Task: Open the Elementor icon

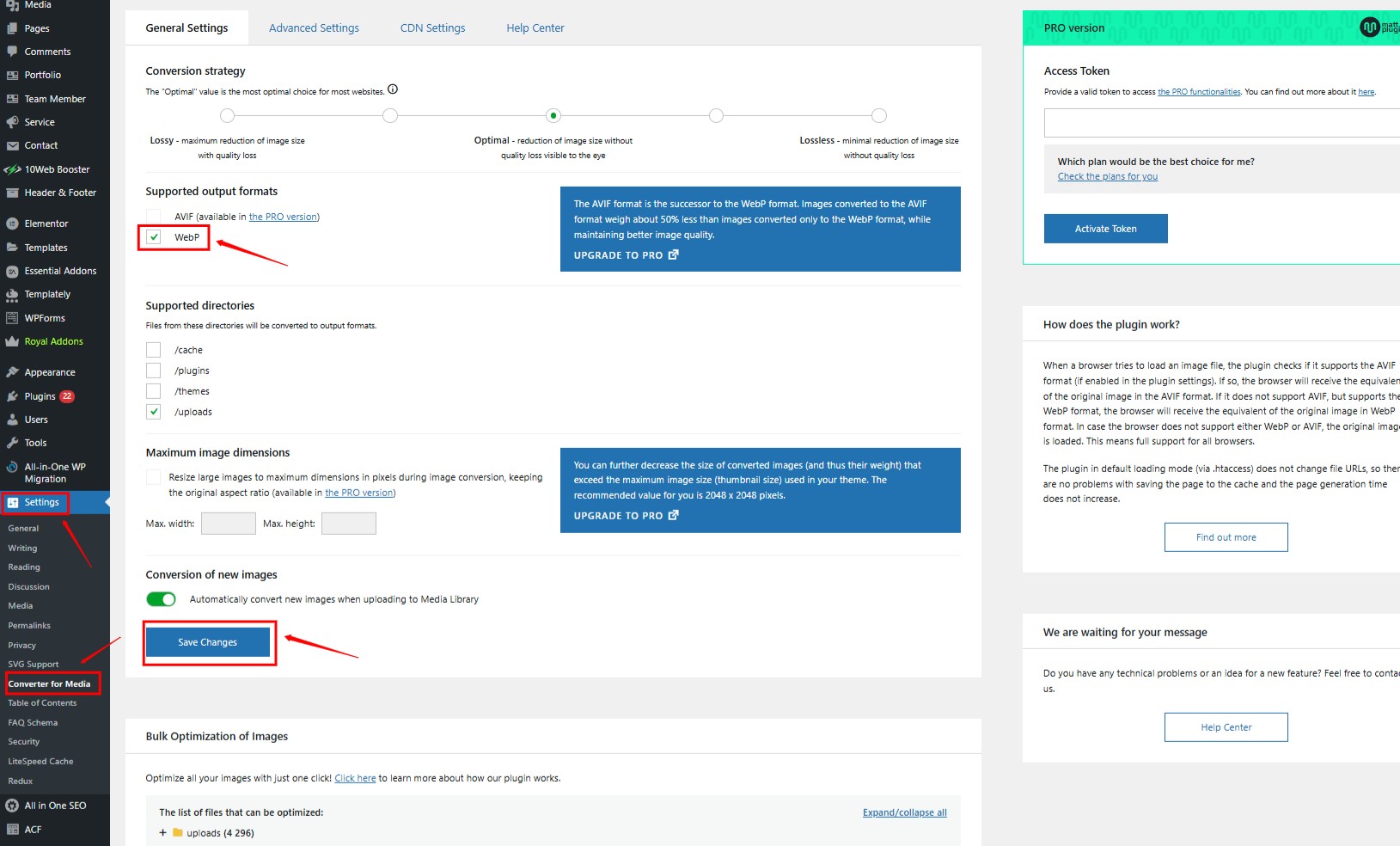Action: 12,224
